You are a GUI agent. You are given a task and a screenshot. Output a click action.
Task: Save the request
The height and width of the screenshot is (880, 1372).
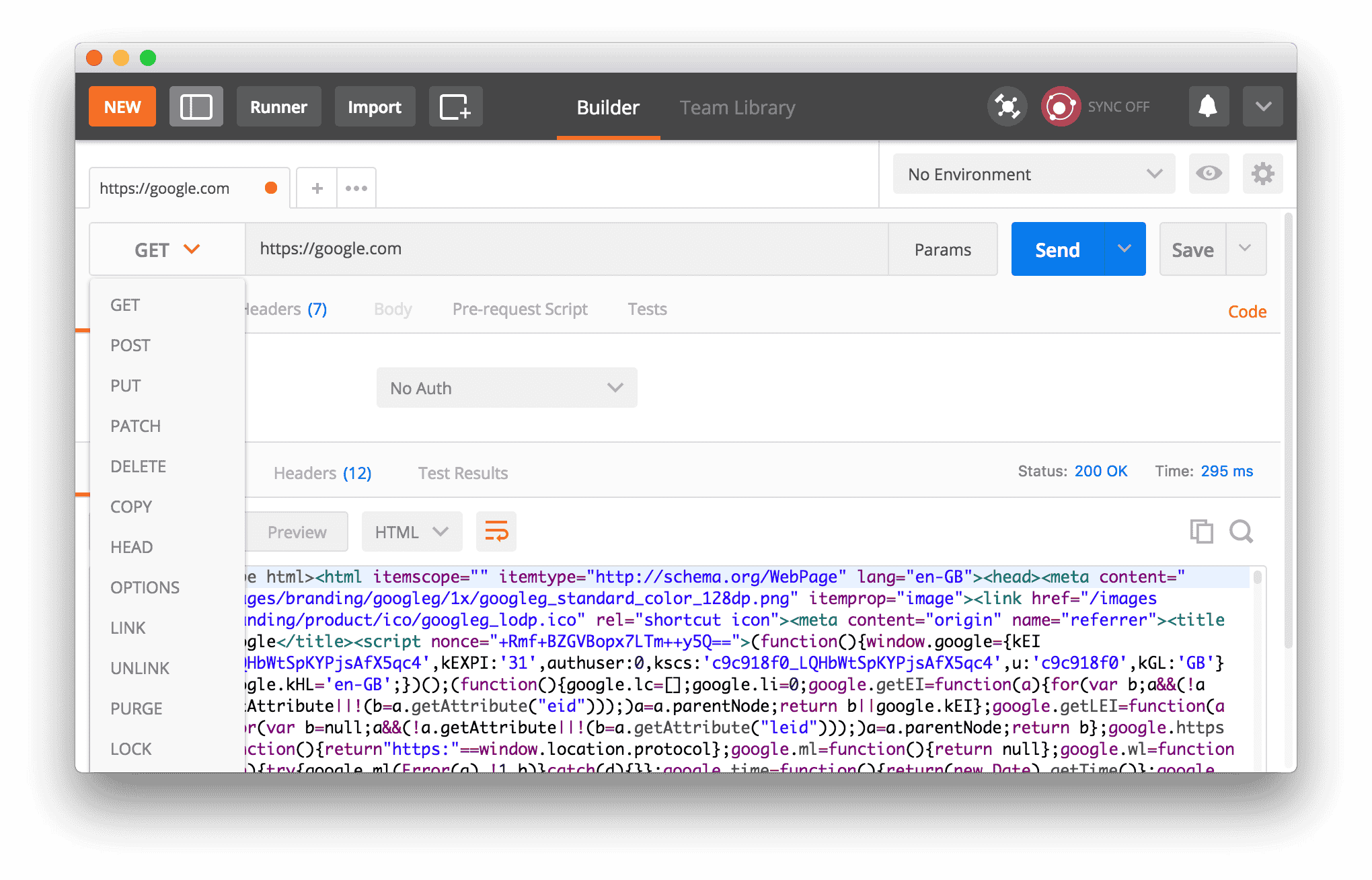click(x=1192, y=250)
